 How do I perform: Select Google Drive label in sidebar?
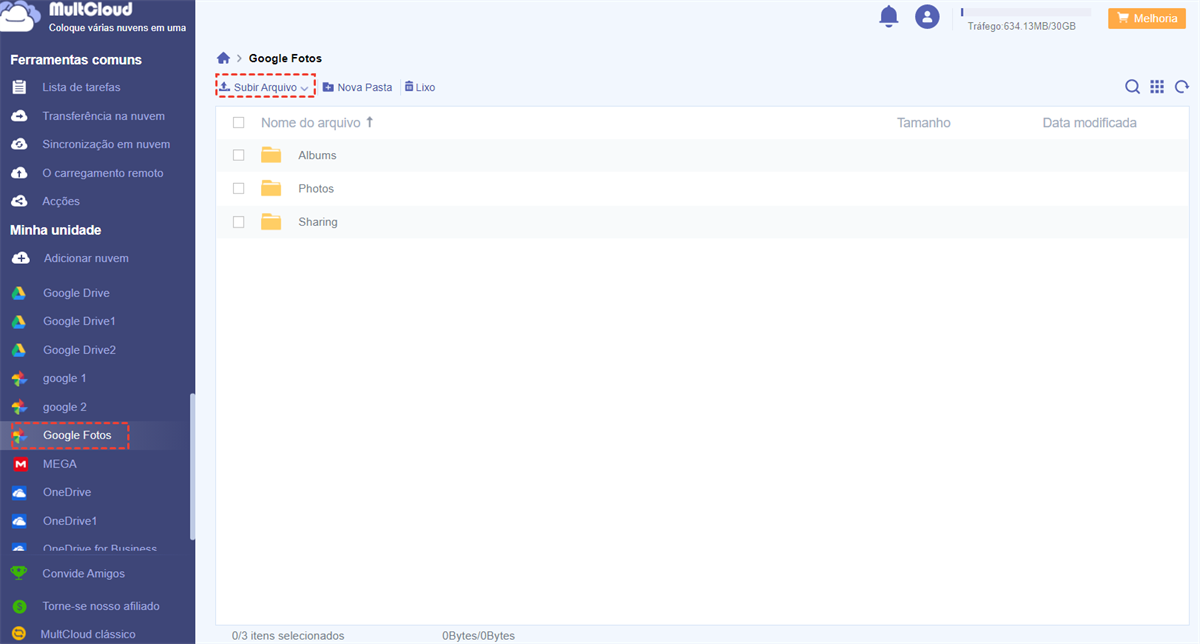point(76,293)
